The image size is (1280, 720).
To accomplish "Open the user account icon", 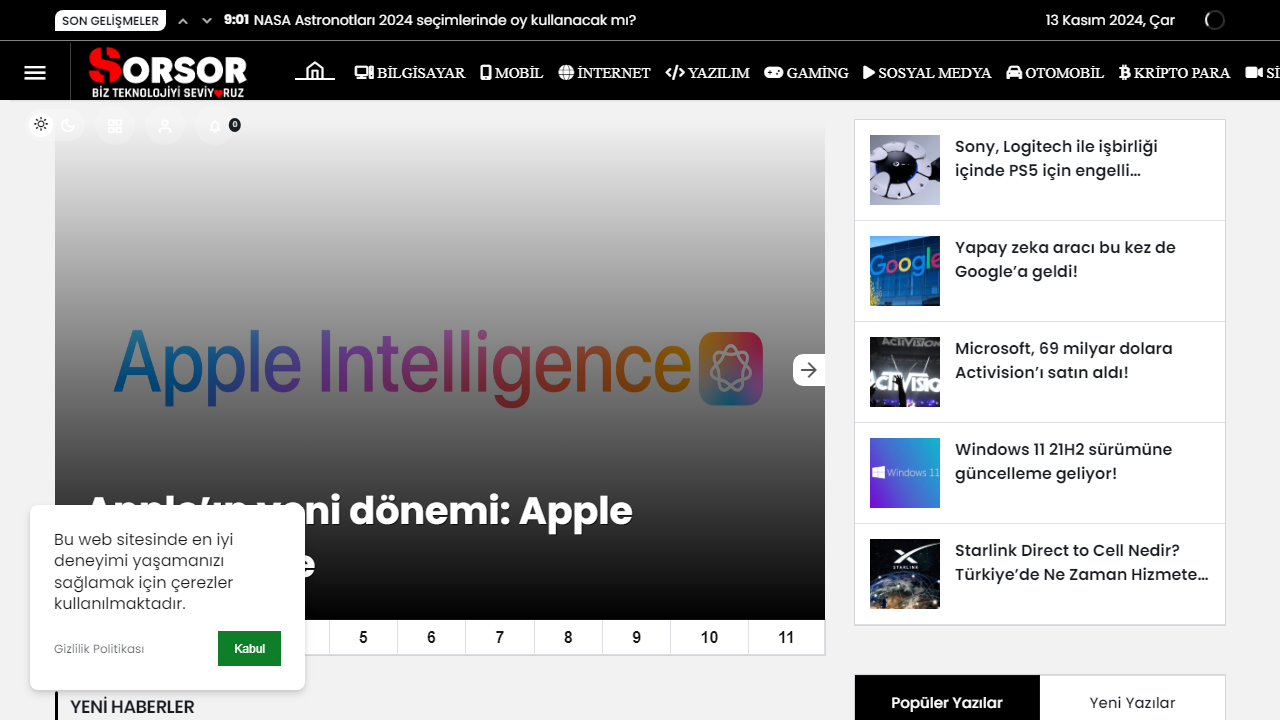I will (165, 126).
